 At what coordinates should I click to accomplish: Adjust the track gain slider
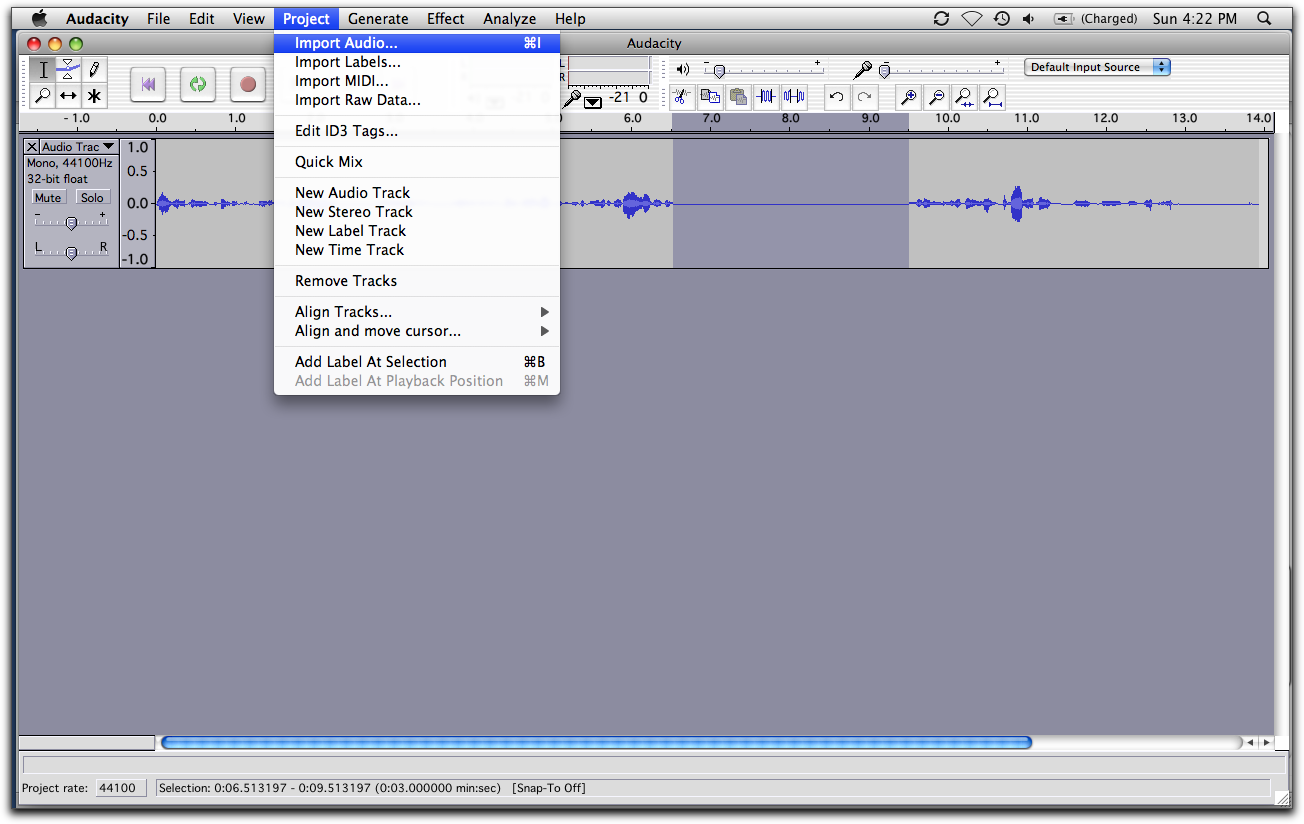coord(71,222)
